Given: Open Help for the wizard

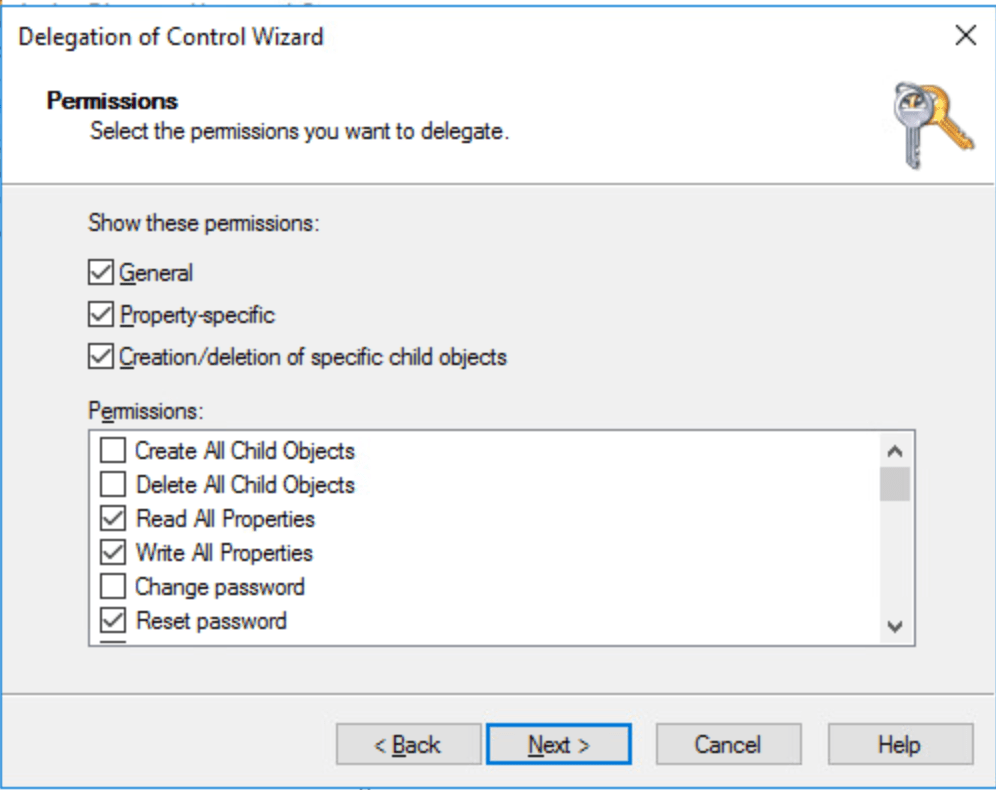Looking at the screenshot, I should (899, 745).
